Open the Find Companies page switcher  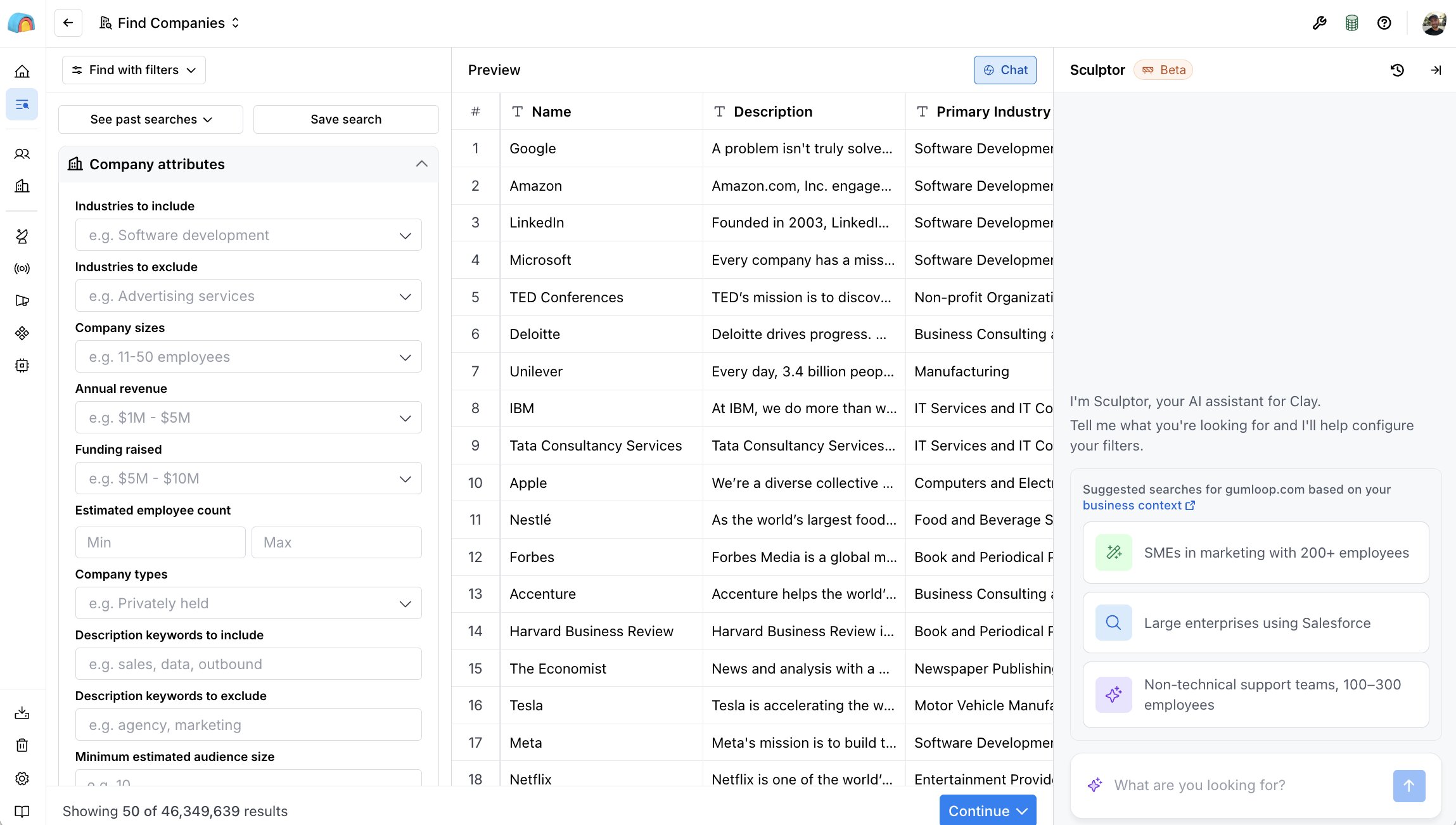pyautogui.click(x=170, y=23)
